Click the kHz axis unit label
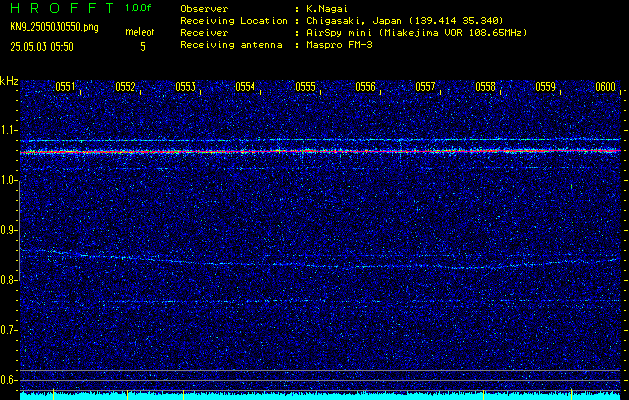Screen dimensions: 629x400 point(9,81)
